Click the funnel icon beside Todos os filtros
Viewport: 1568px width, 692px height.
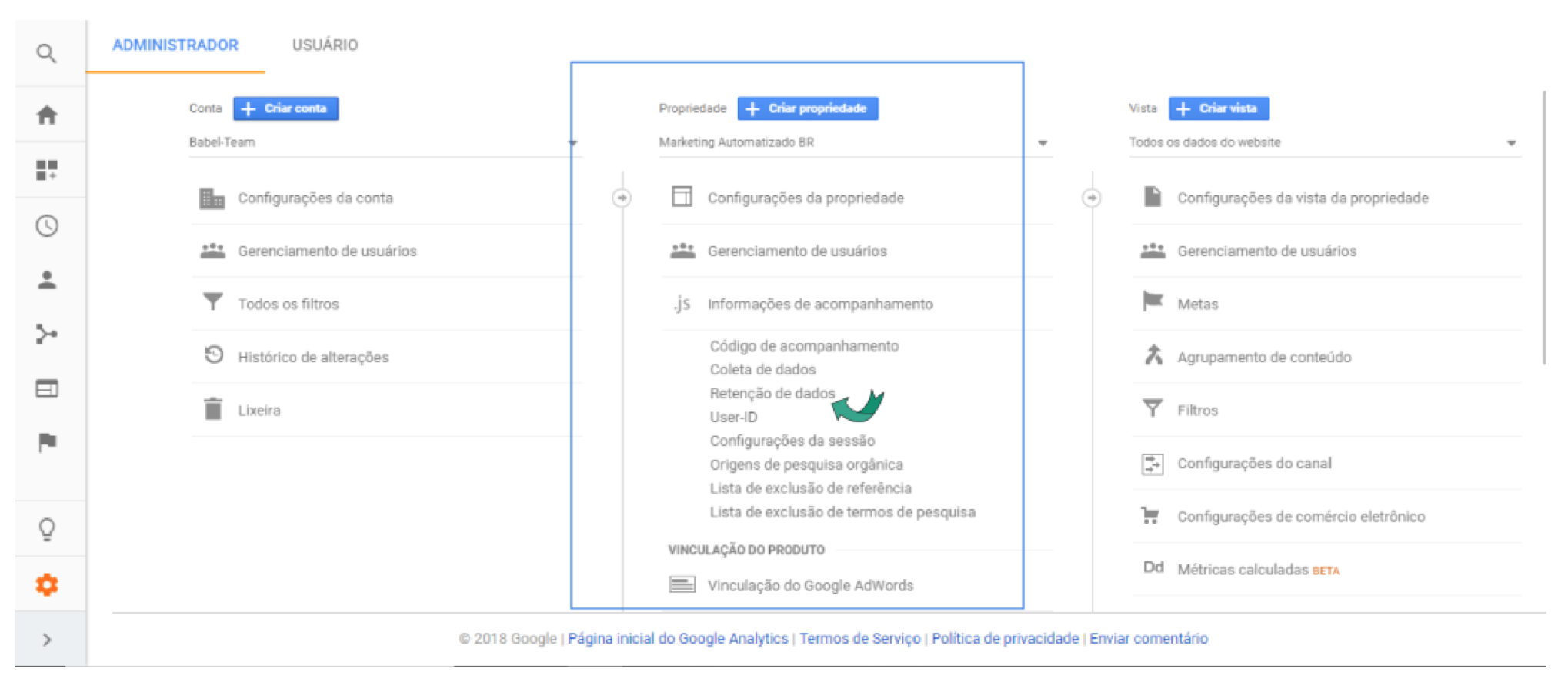pyautogui.click(x=212, y=302)
